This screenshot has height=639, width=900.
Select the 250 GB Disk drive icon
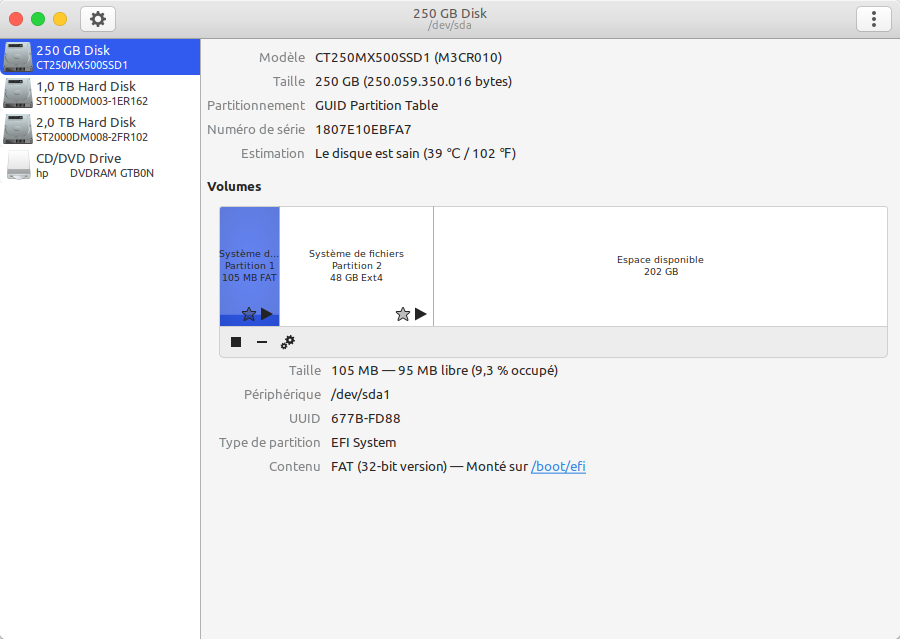point(18,57)
